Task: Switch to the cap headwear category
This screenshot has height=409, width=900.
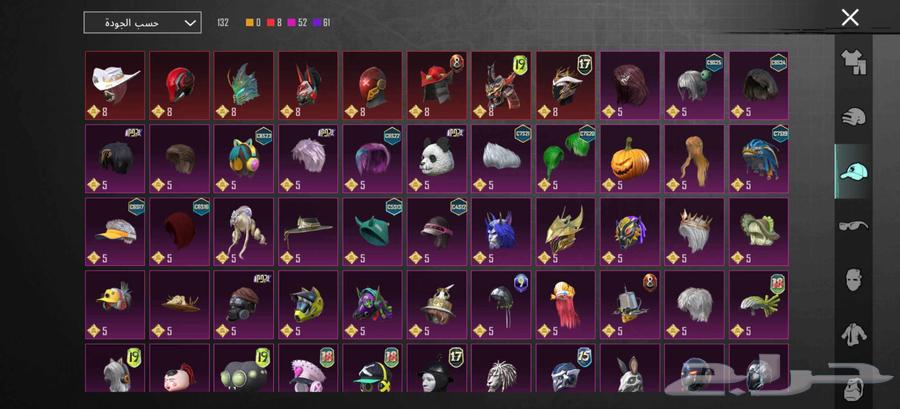Action: [x=854, y=171]
